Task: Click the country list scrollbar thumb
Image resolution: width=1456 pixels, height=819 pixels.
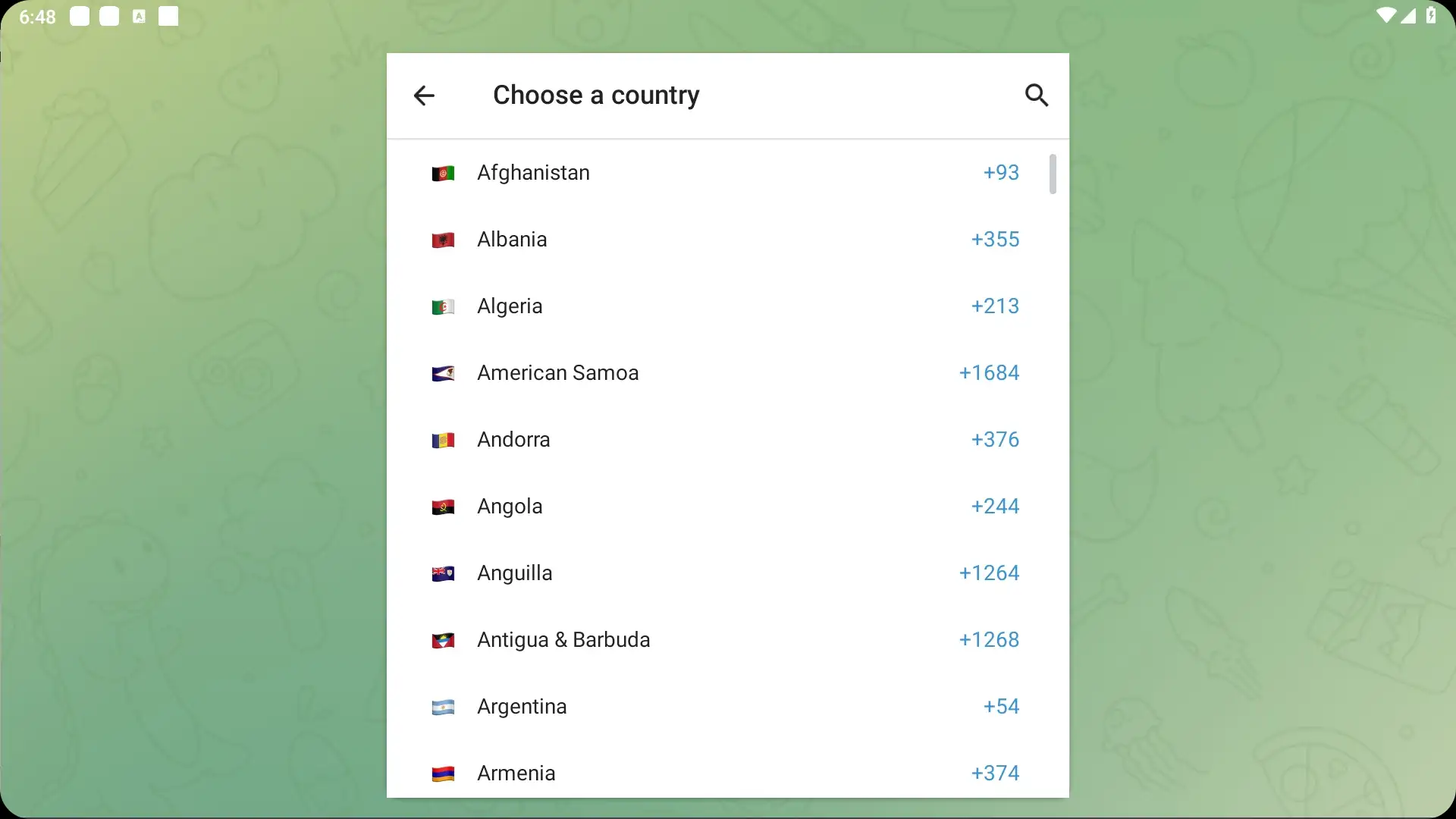Action: point(1053,174)
